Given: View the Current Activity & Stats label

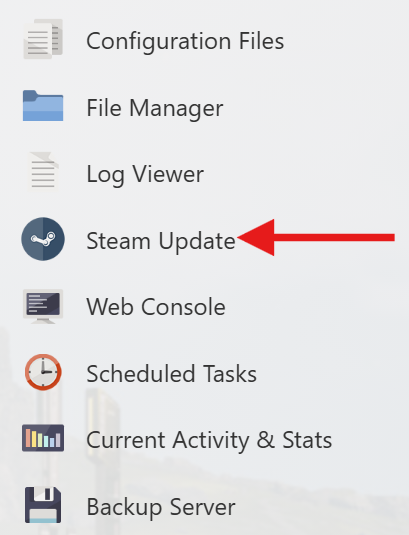Looking at the screenshot, I should (209, 440).
